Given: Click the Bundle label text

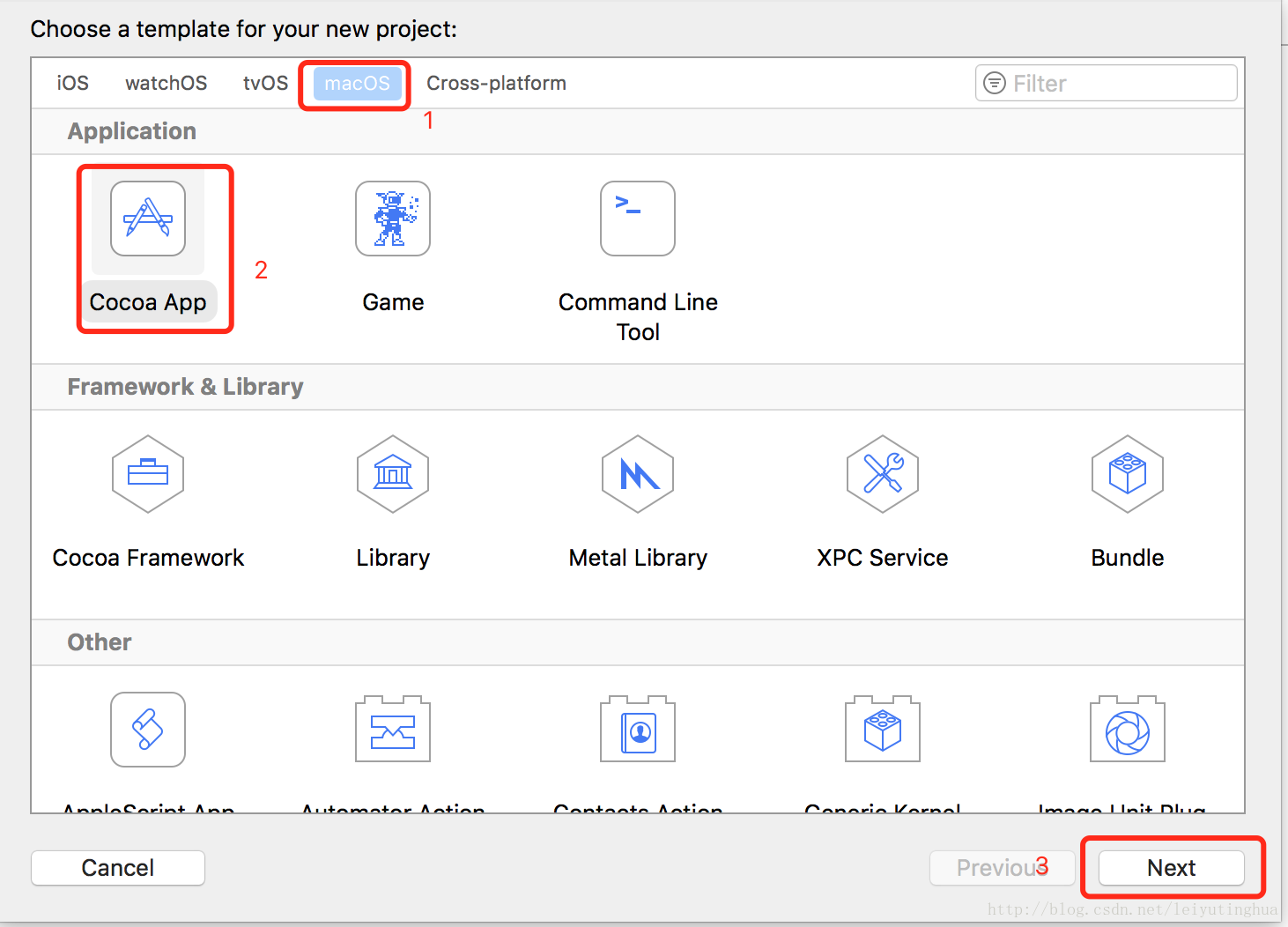Looking at the screenshot, I should coord(1128,558).
